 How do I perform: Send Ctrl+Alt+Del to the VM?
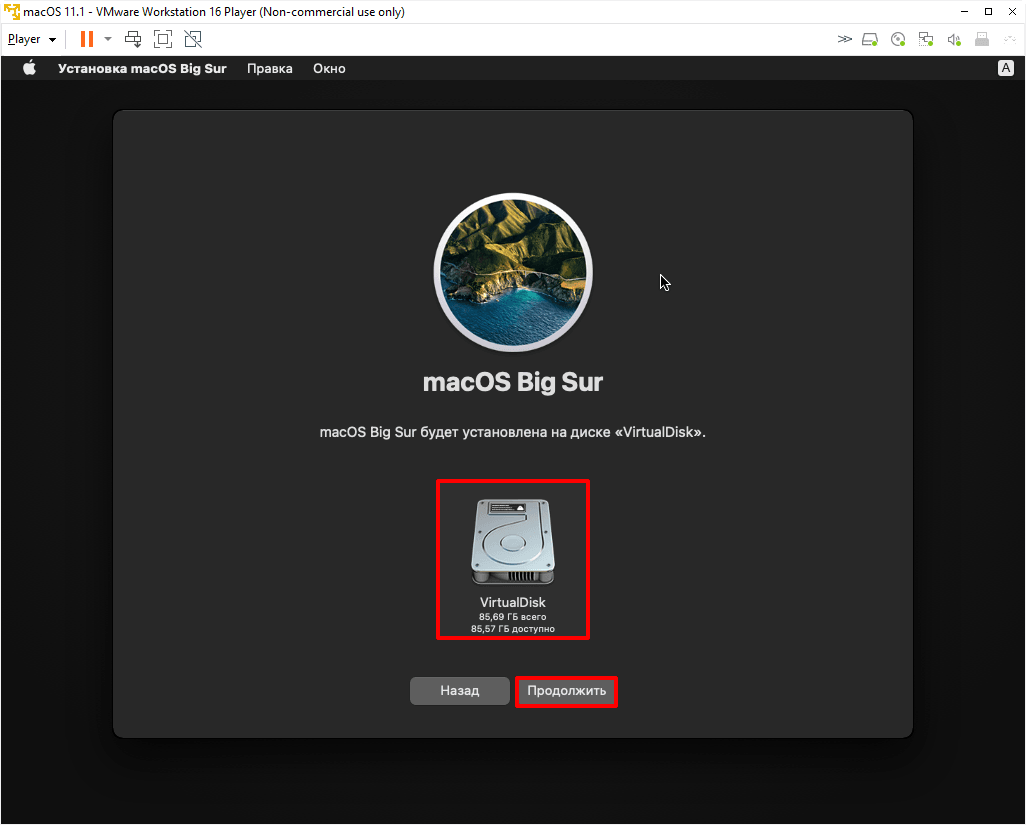pyautogui.click(x=133, y=39)
